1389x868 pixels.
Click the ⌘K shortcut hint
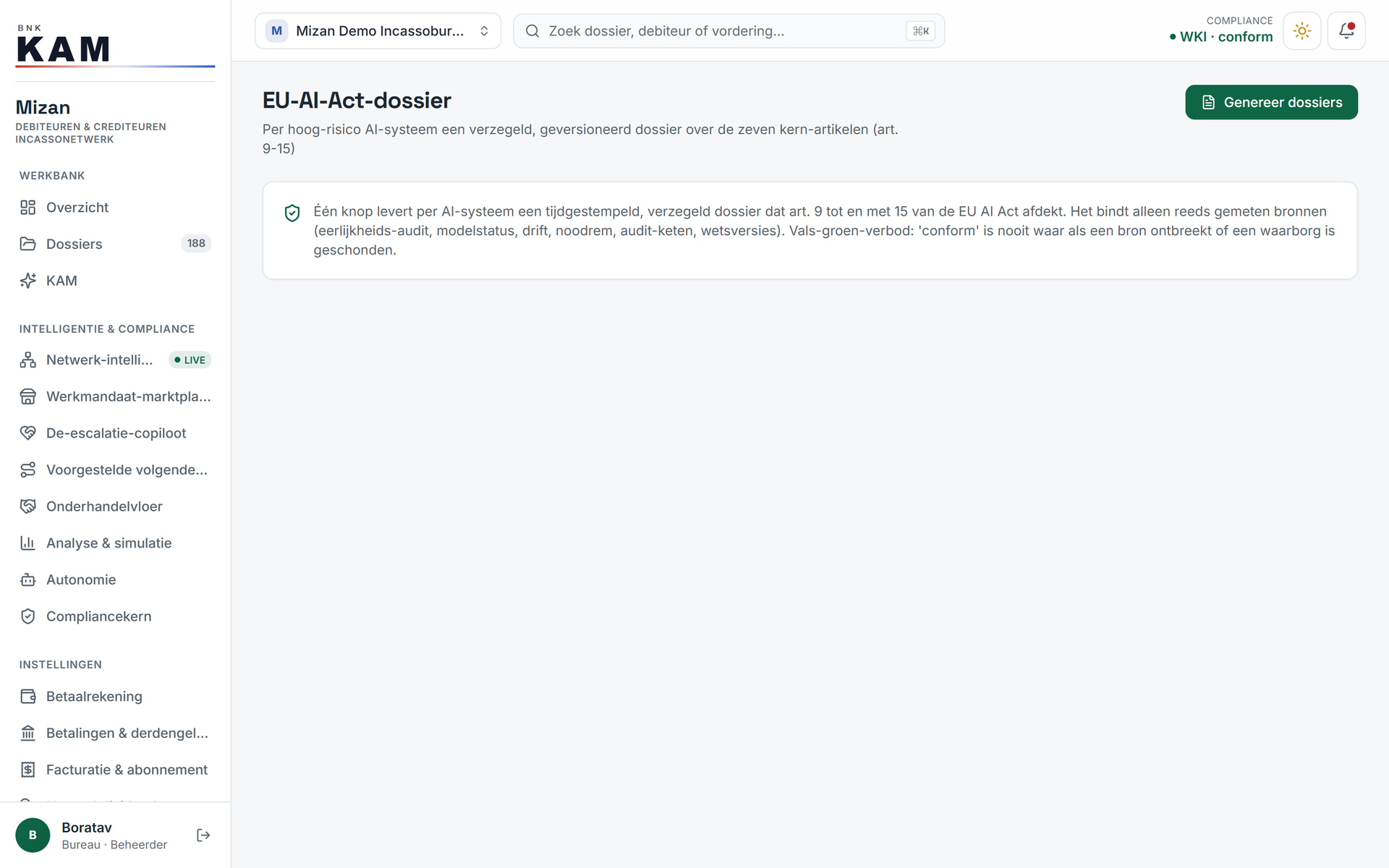(920, 31)
